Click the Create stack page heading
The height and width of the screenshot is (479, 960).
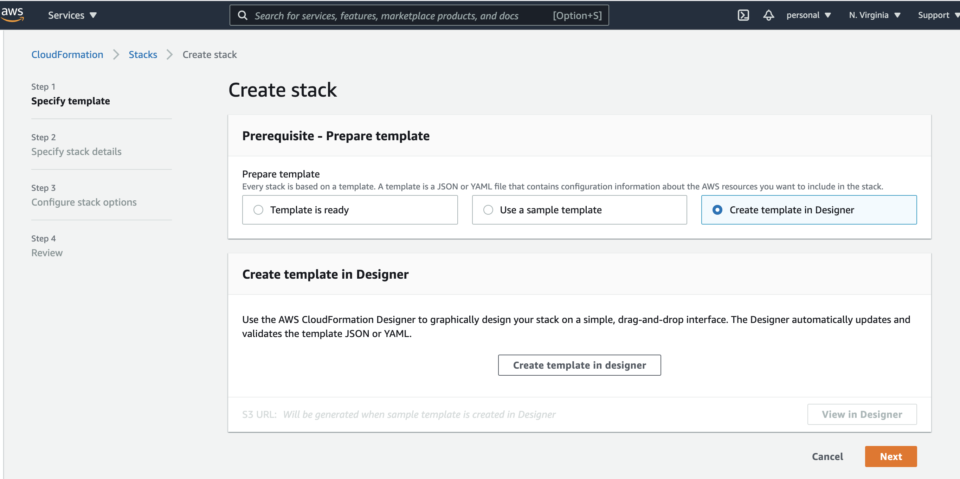pos(282,90)
